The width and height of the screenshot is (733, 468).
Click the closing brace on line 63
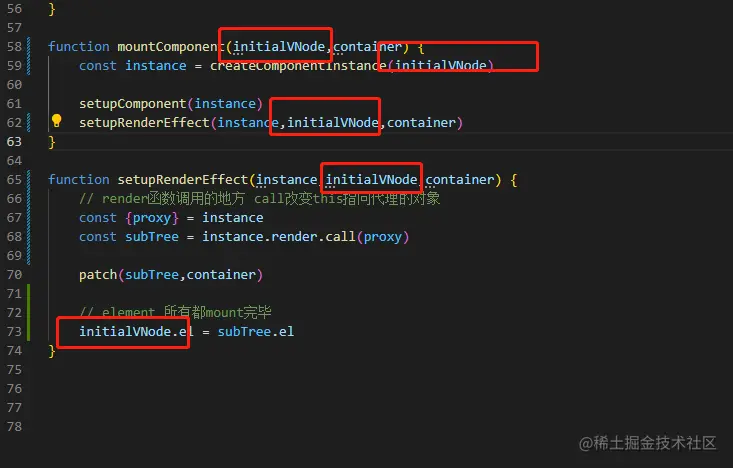[52, 142]
